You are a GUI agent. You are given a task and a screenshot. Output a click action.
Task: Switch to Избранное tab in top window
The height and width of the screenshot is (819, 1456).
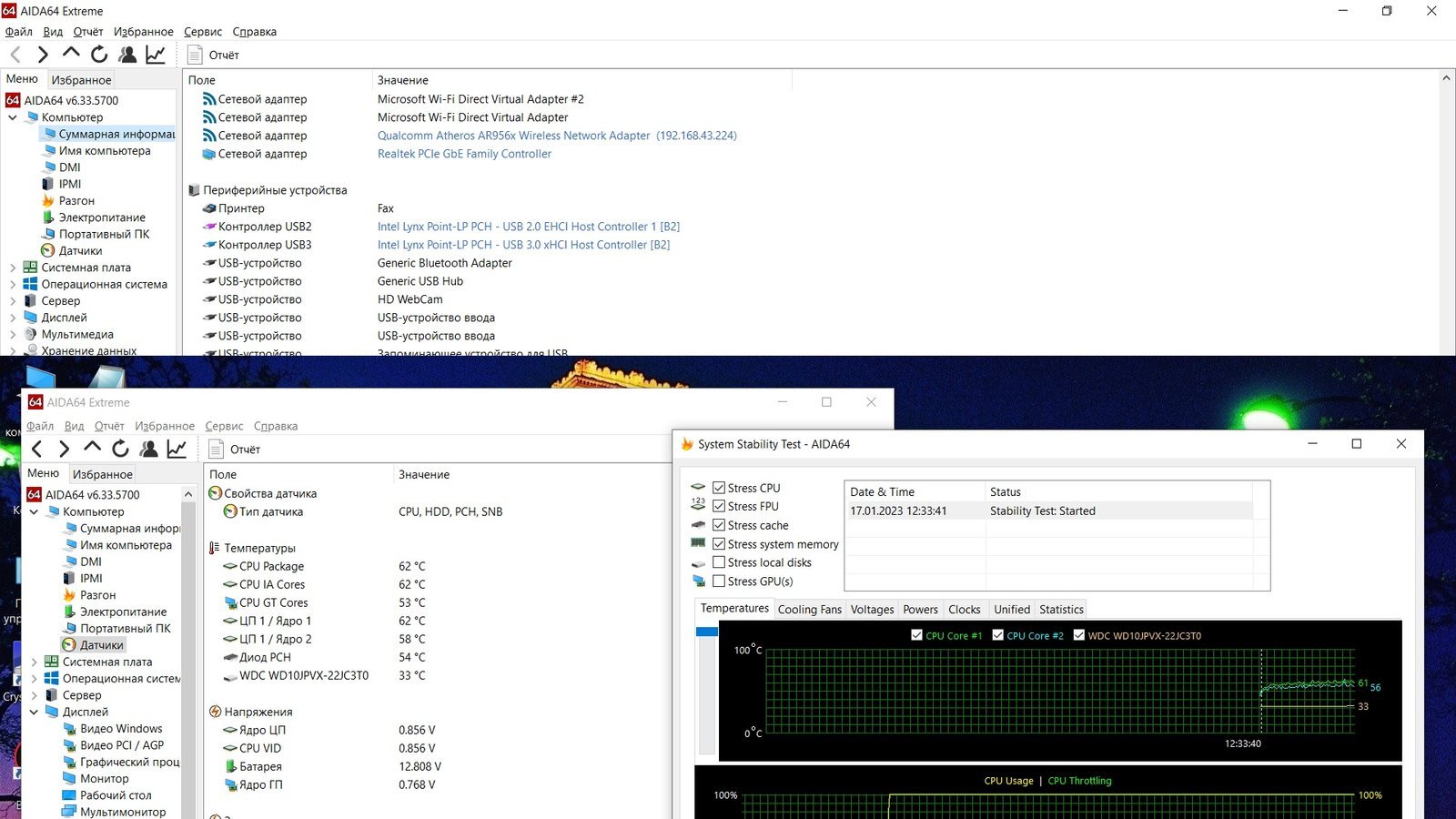point(81,80)
